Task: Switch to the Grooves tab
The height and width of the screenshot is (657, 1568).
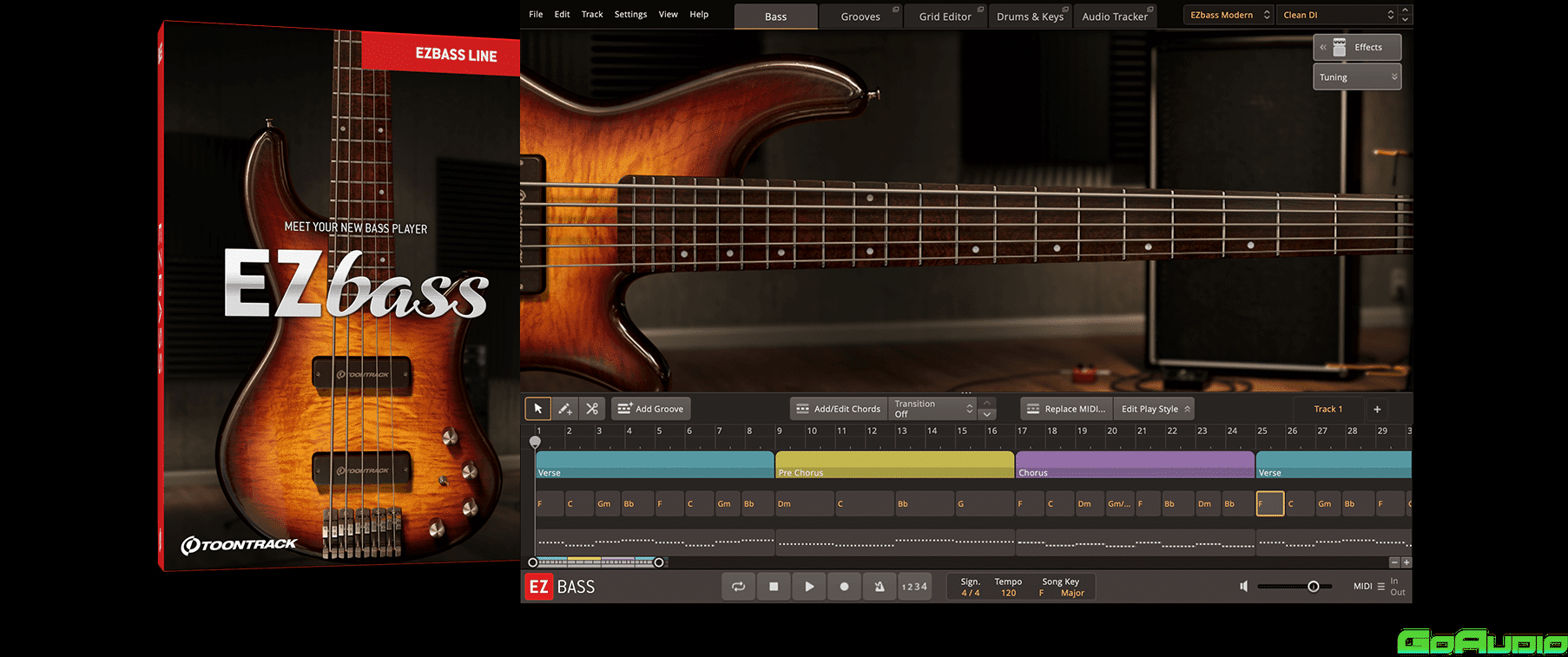Action: pyautogui.click(x=860, y=16)
